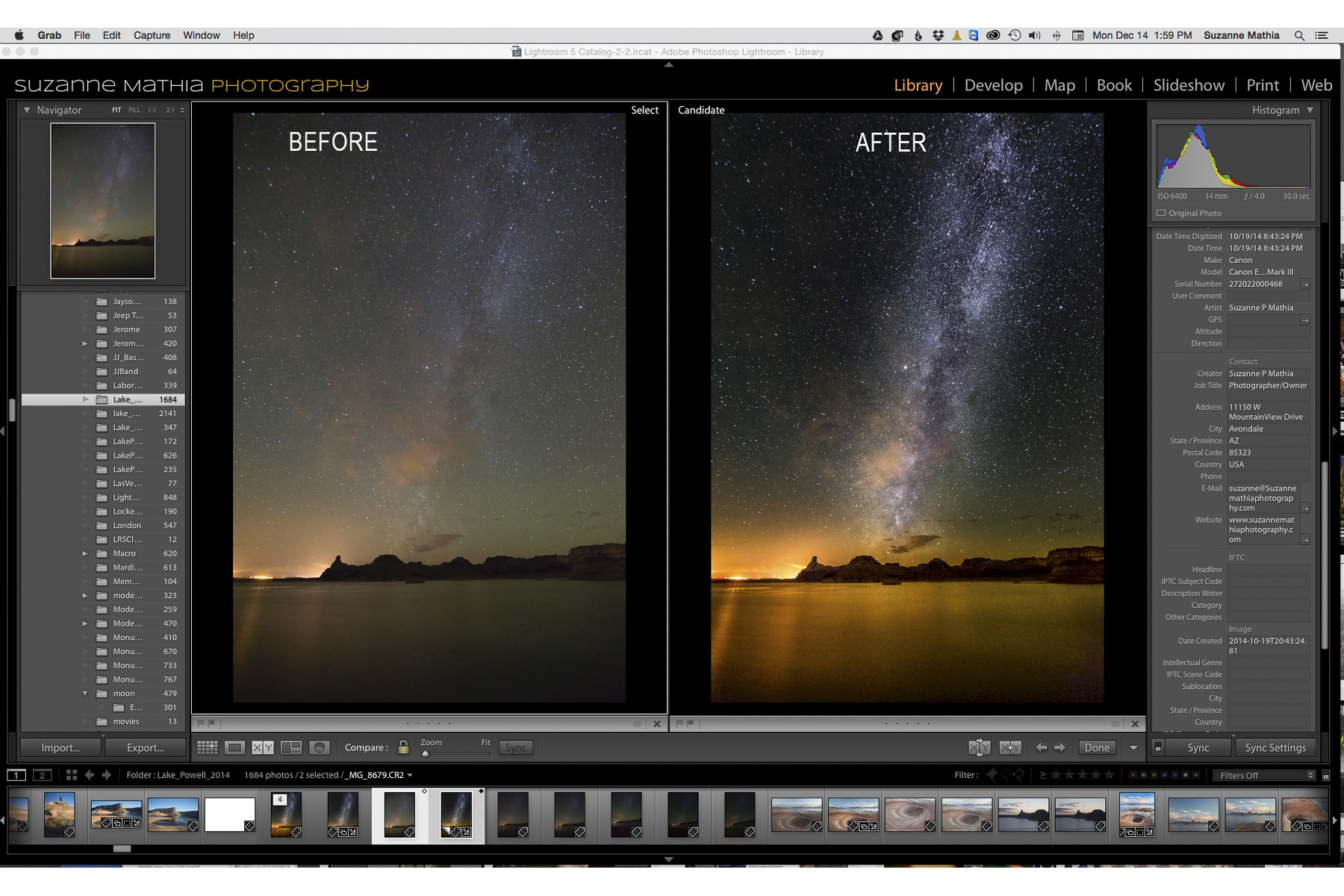Select the London folder in list
Screen dimensions: 1344x896
coord(127,526)
